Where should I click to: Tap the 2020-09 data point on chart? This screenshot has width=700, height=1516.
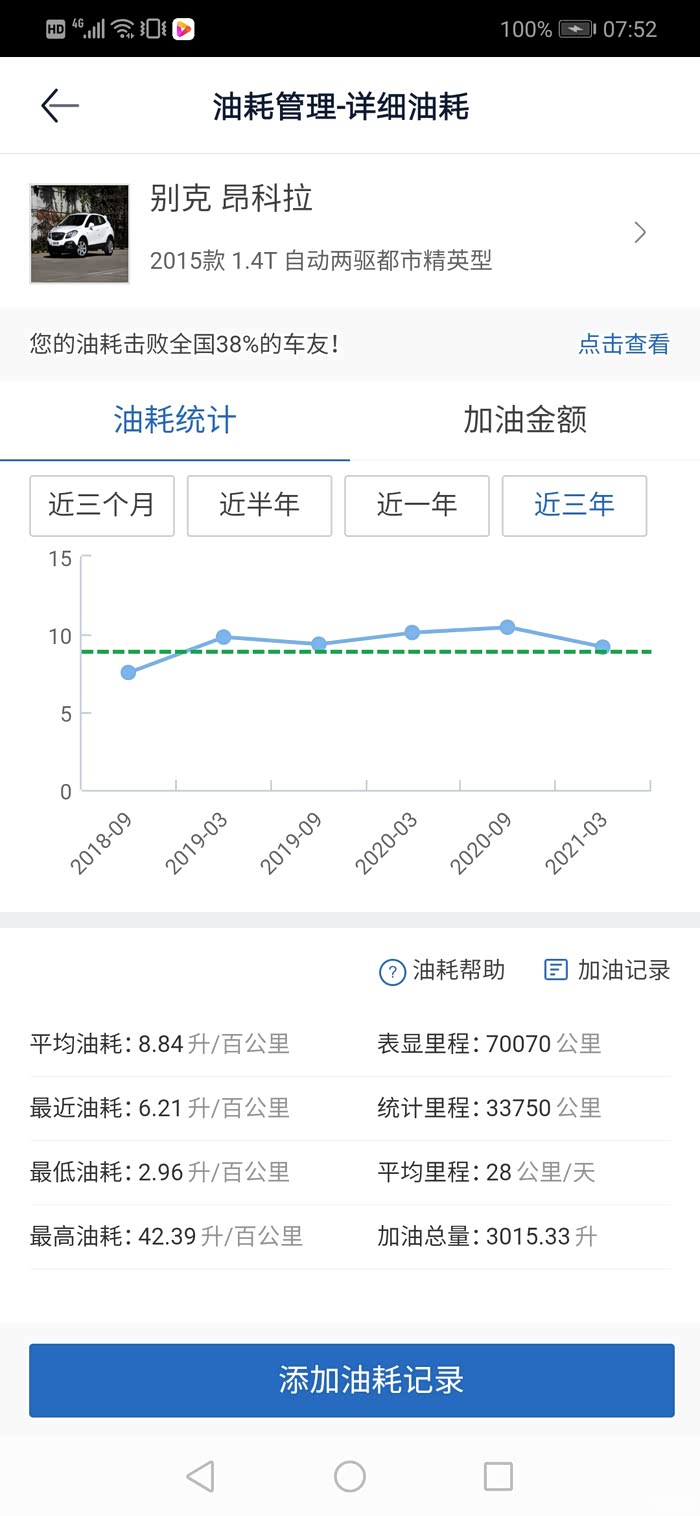tap(507, 627)
